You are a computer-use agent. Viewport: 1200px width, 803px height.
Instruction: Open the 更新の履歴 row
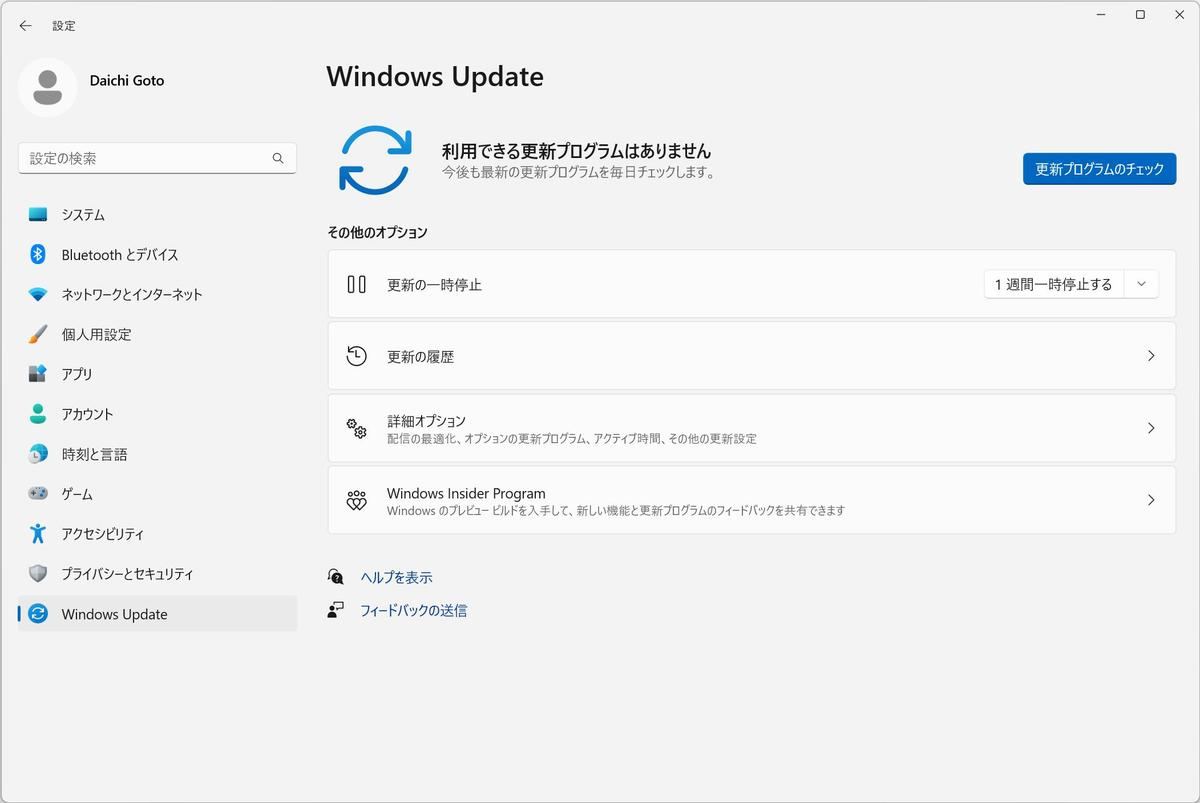pos(752,356)
